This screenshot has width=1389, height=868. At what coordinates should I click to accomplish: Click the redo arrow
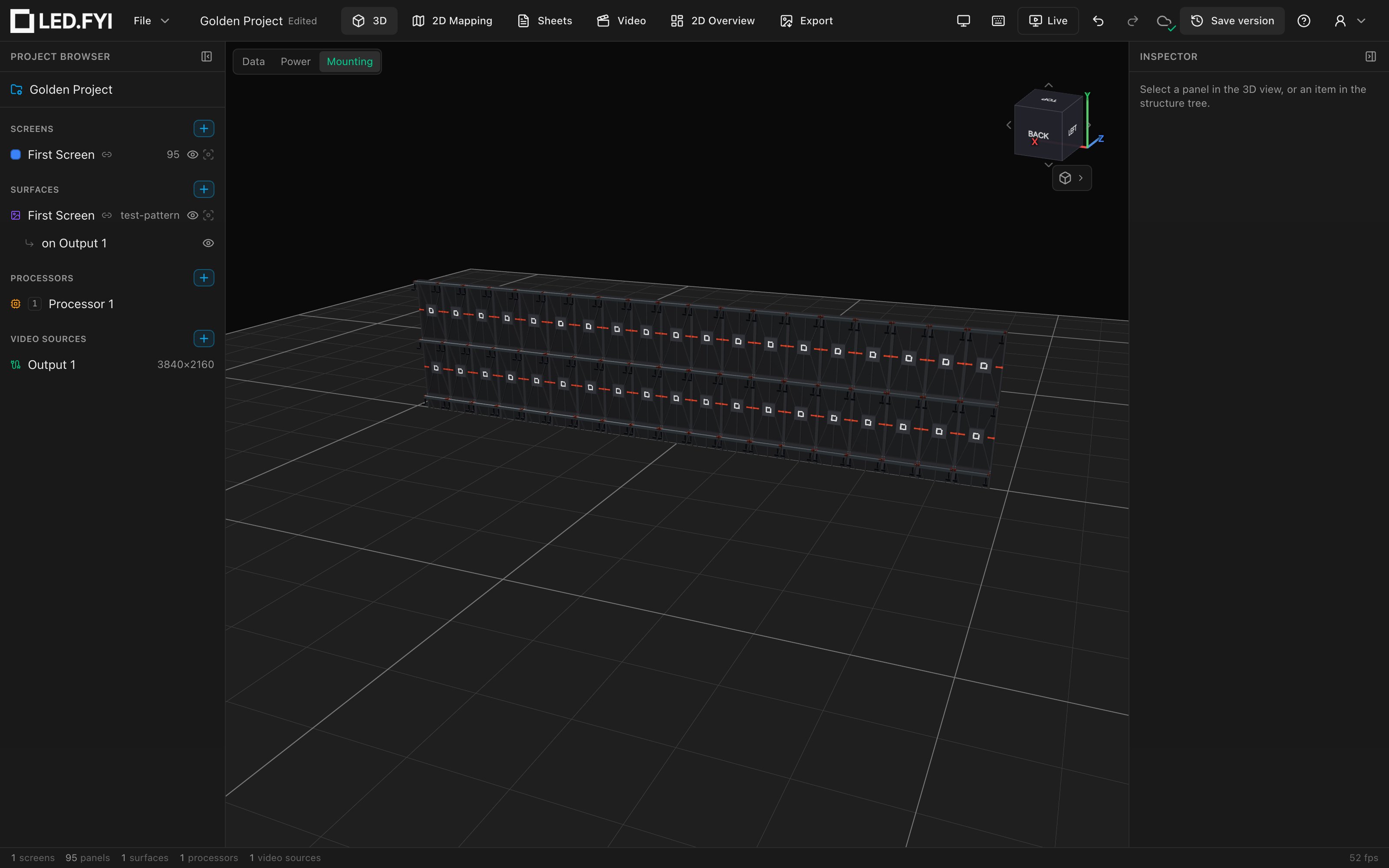click(1132, 21)
